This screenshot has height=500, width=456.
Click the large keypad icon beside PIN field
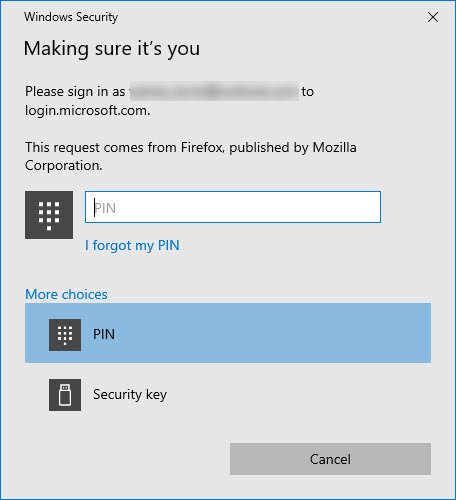point(49,215)
